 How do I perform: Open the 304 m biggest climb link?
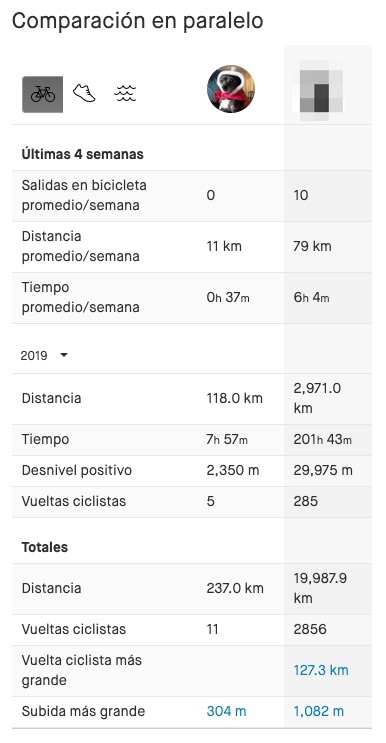coord(226,711)
